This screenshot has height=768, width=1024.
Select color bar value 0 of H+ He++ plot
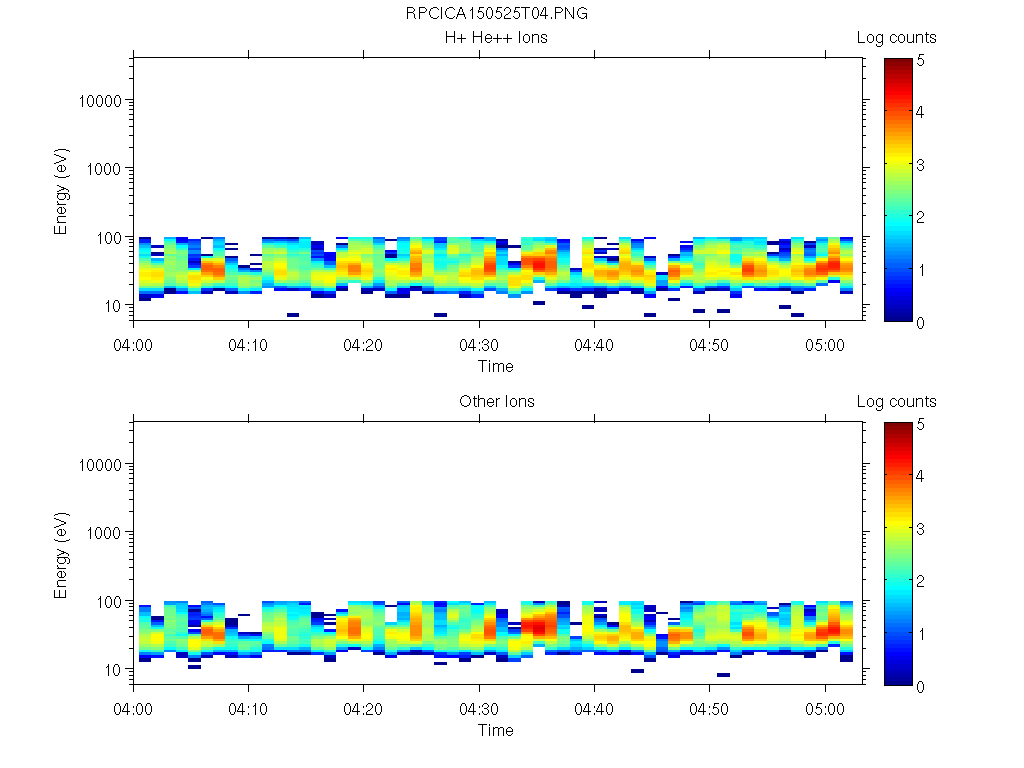click(x=920, y=323)
